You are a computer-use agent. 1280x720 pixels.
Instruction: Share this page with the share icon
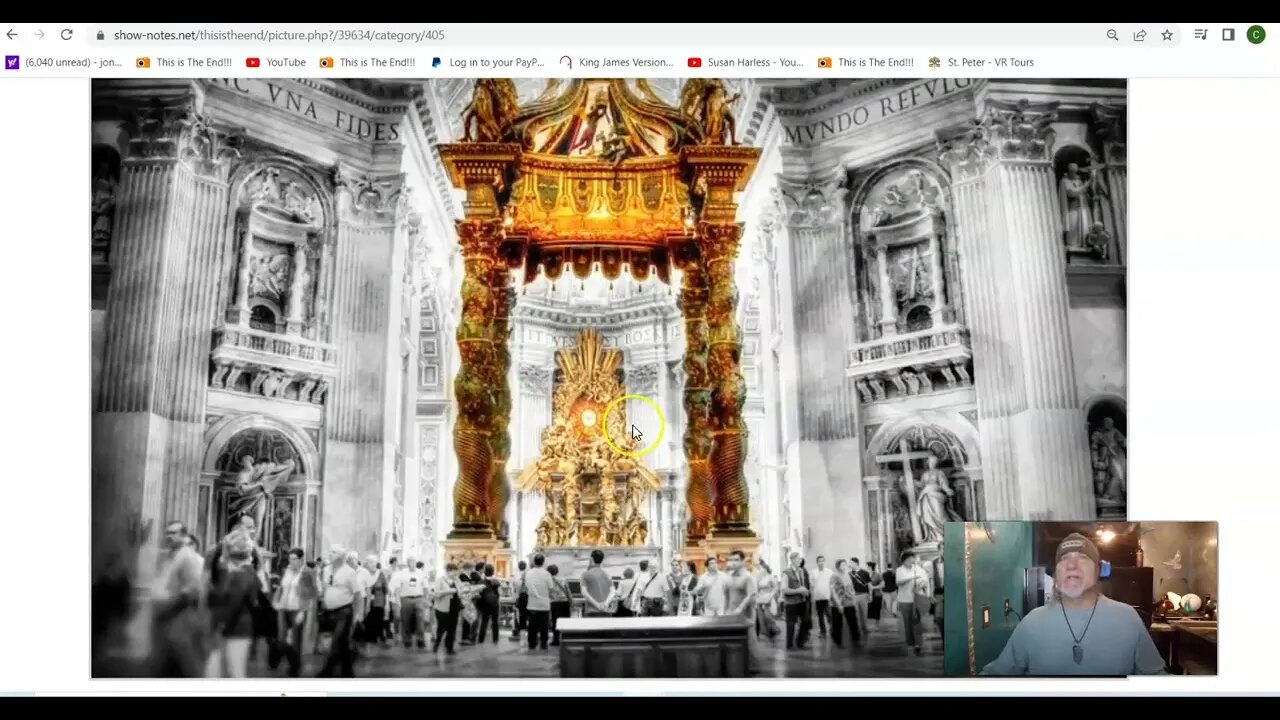coord(1139,35)
